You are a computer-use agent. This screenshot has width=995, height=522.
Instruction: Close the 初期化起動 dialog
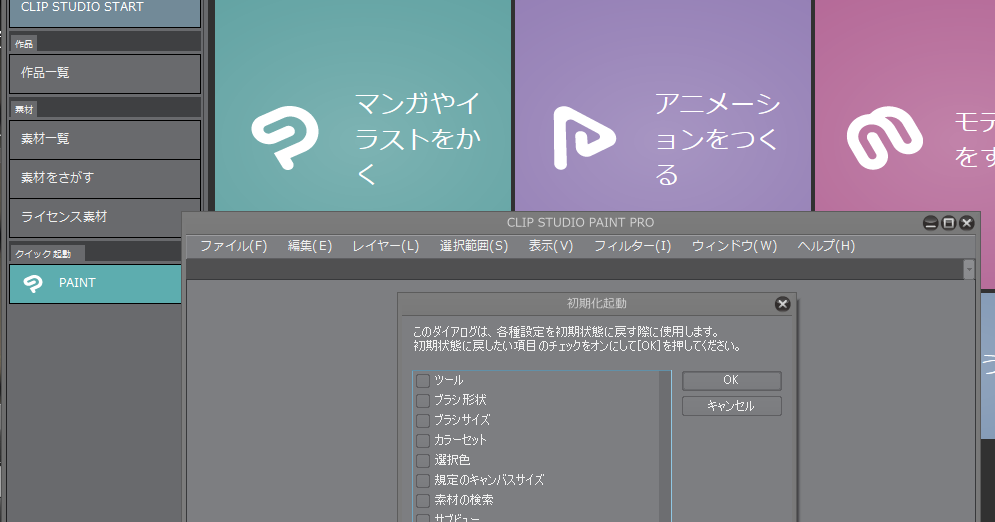click(x=782, y=304)
